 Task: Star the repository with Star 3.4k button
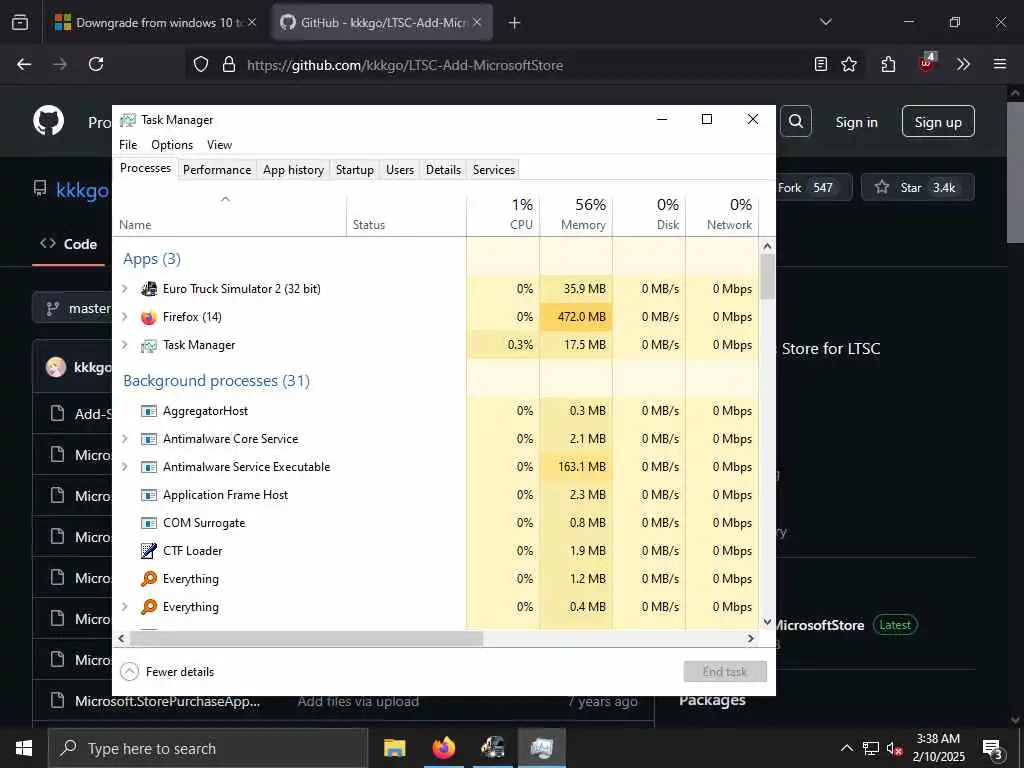(x=918, y=187)
